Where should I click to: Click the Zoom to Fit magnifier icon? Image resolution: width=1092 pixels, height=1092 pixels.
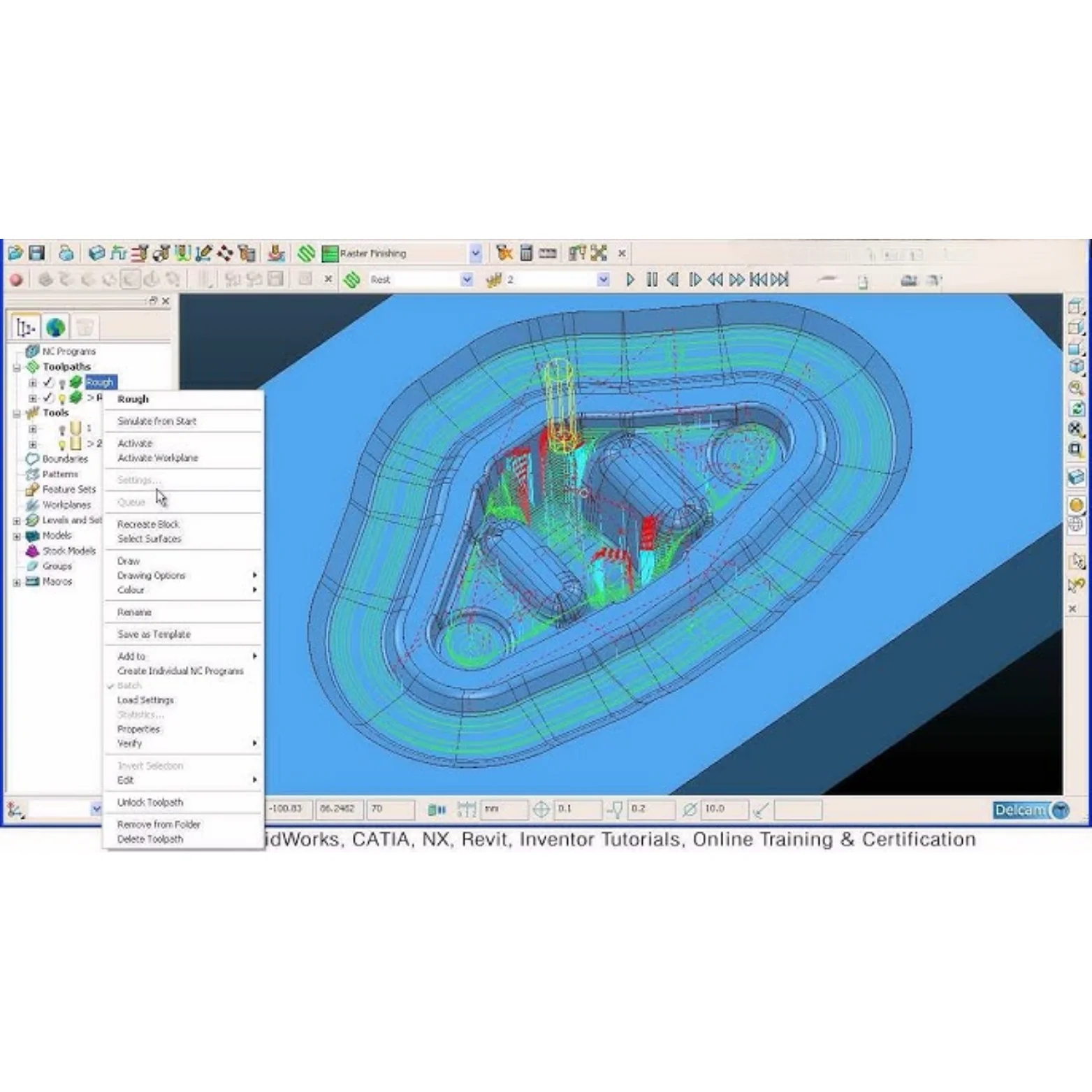1075,385
